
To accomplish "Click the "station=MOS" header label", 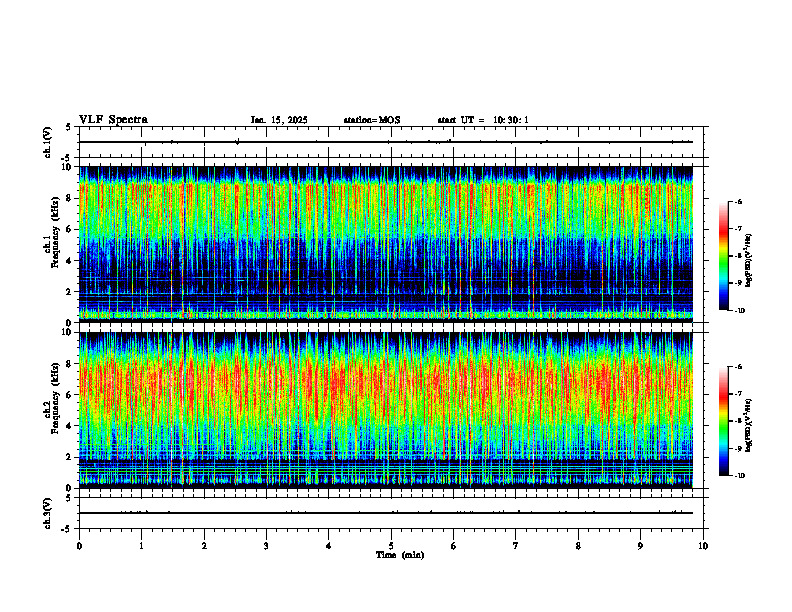I will click(372, 120).
